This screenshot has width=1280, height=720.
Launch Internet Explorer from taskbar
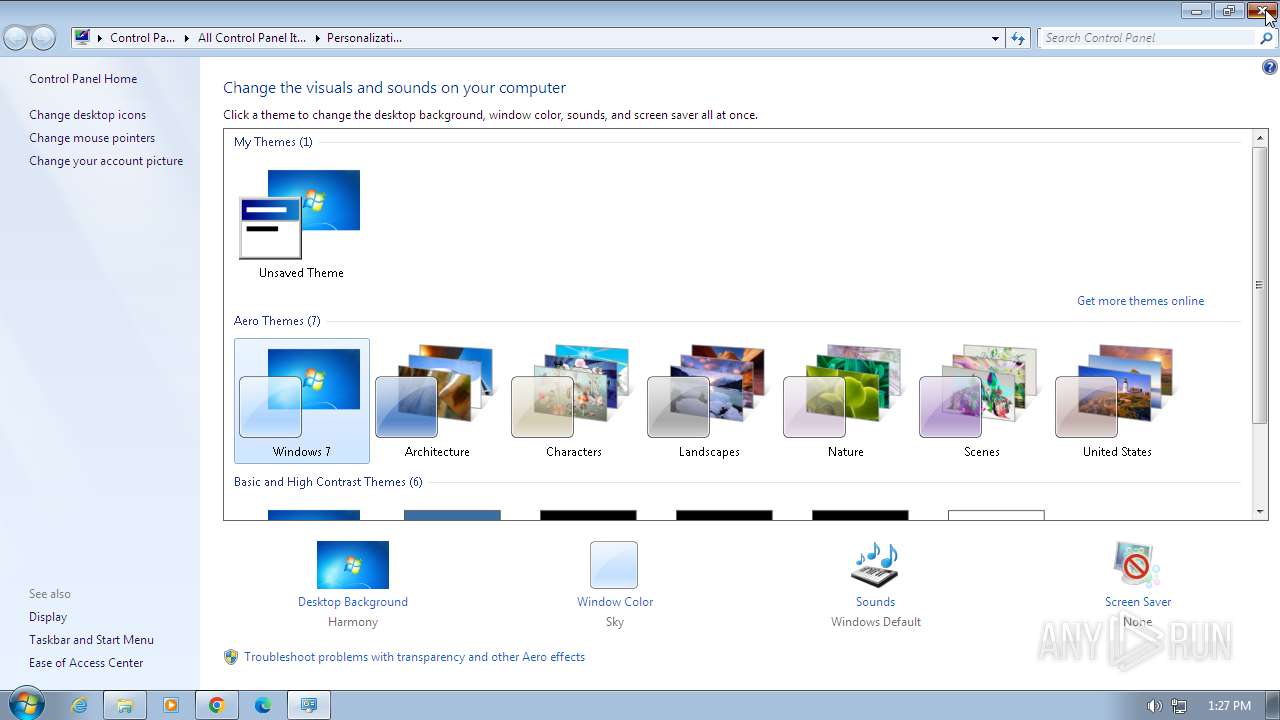pyautogui.click(x=79, y=705)
